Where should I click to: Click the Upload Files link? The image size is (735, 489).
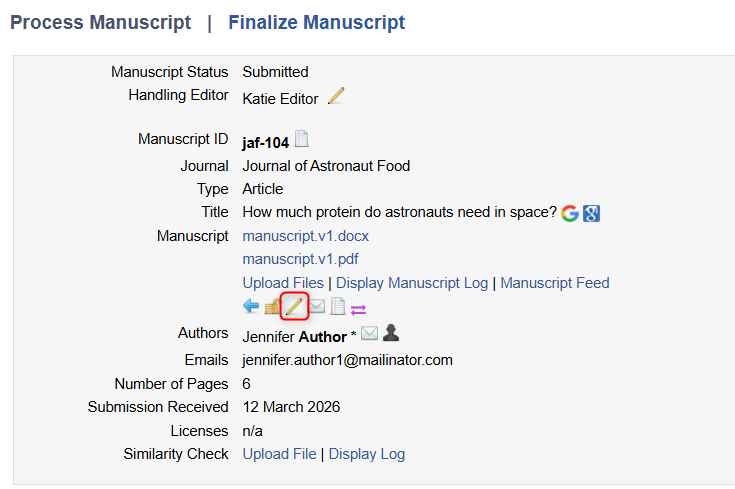pyautogui.click(x=283, y=283)
